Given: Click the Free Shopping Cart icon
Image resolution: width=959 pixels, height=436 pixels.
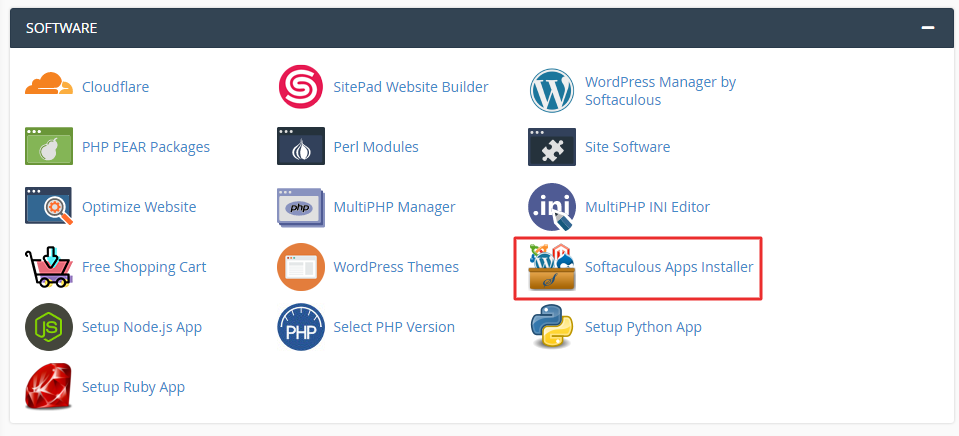Looking at the screenshot, I should 49,267.
